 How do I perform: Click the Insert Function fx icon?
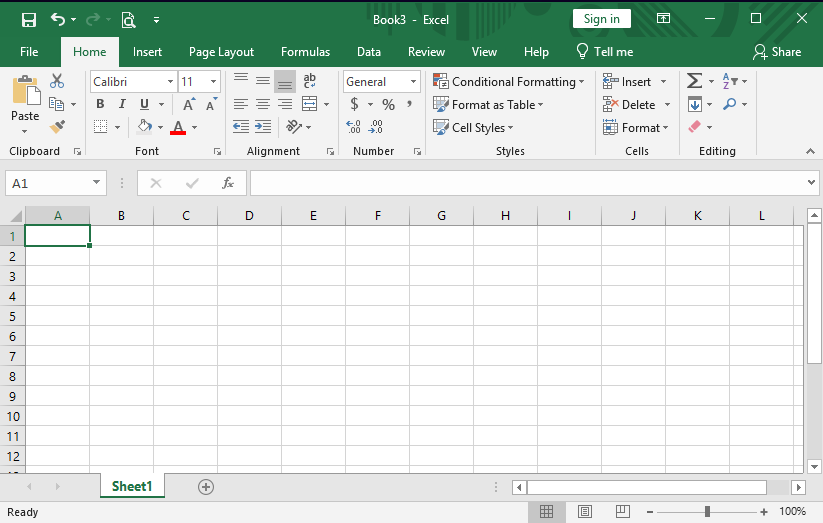coord(228,183)
